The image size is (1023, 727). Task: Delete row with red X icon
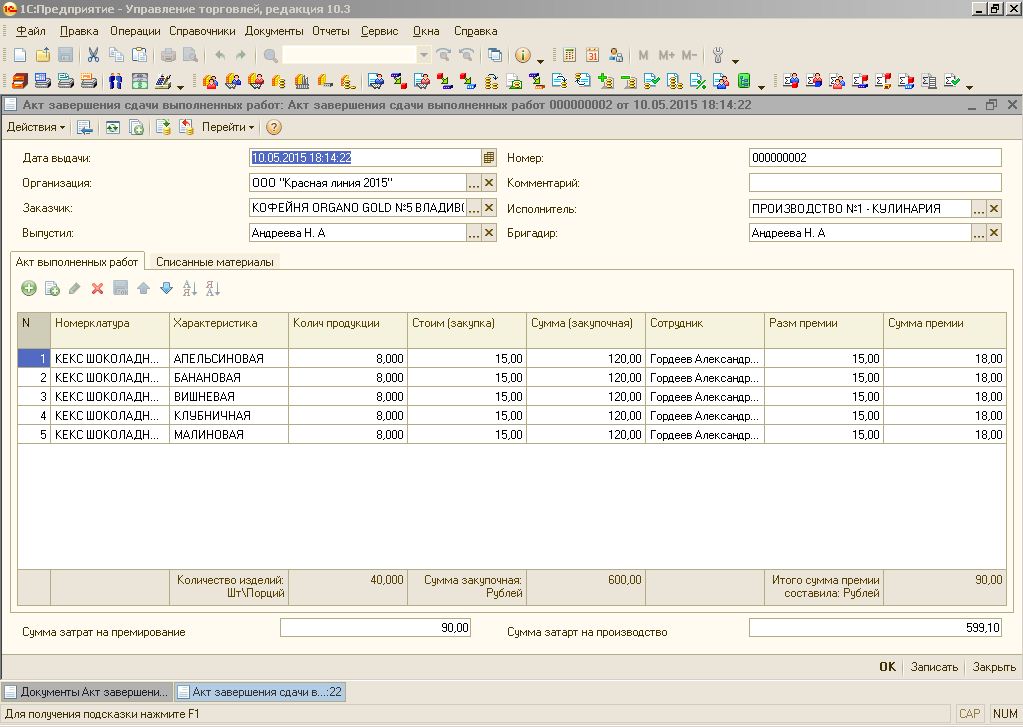(x=97, y=288)
